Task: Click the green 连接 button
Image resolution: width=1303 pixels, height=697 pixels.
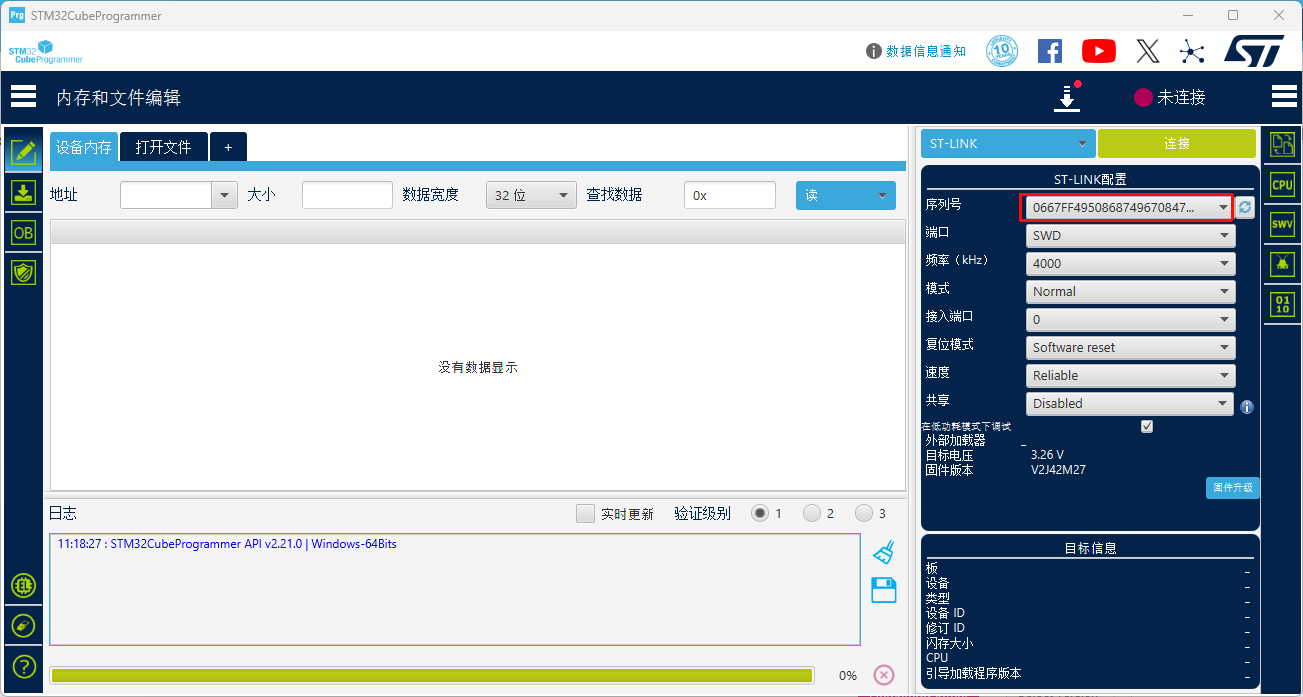Action: 1176,143
